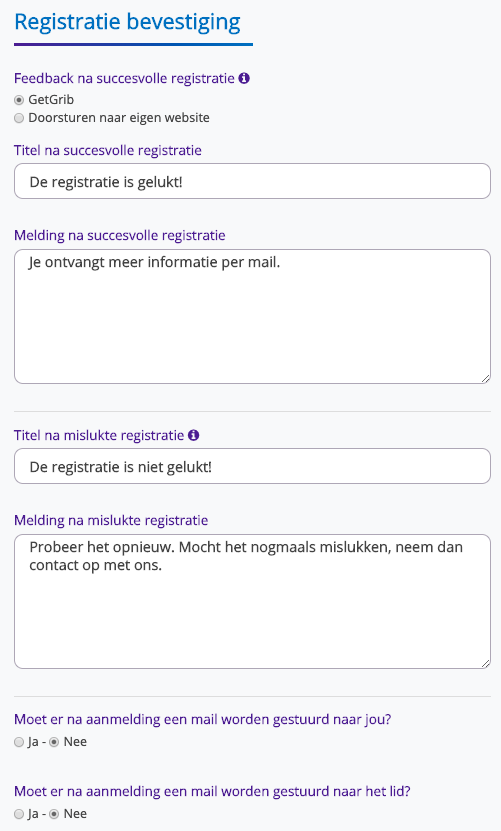Focus the Titel na mislukte registratie field

click(x=252, y=466)
